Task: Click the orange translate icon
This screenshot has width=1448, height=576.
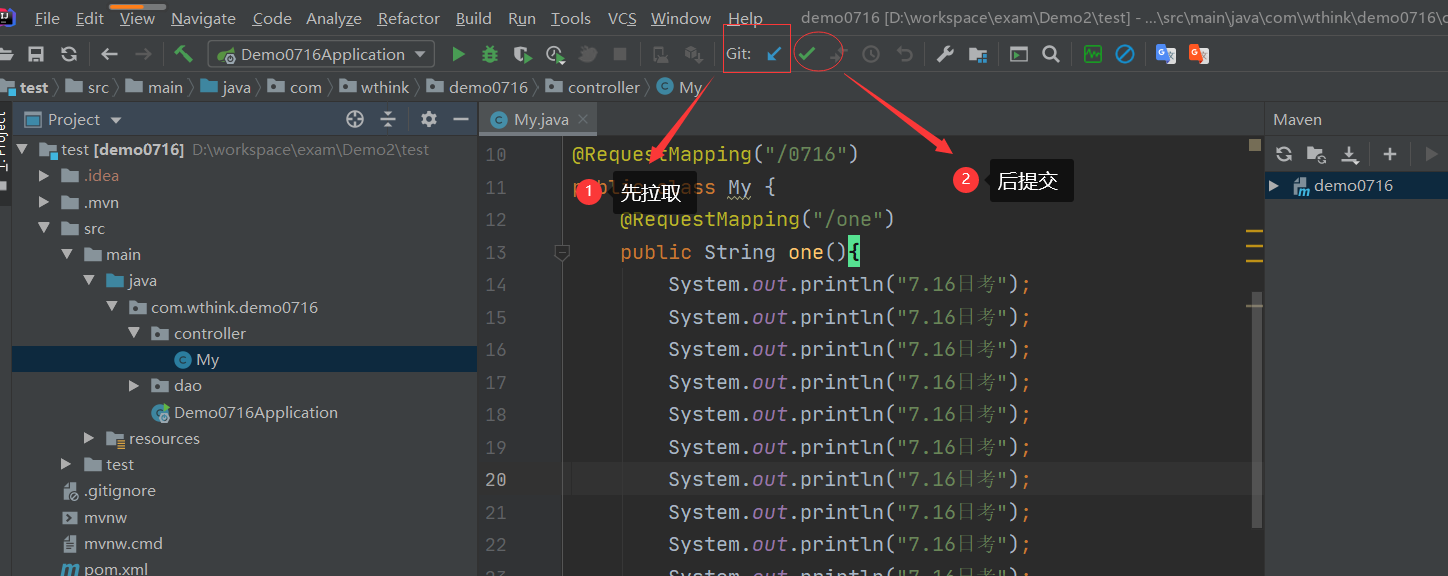Action: tap(1199, 54)
